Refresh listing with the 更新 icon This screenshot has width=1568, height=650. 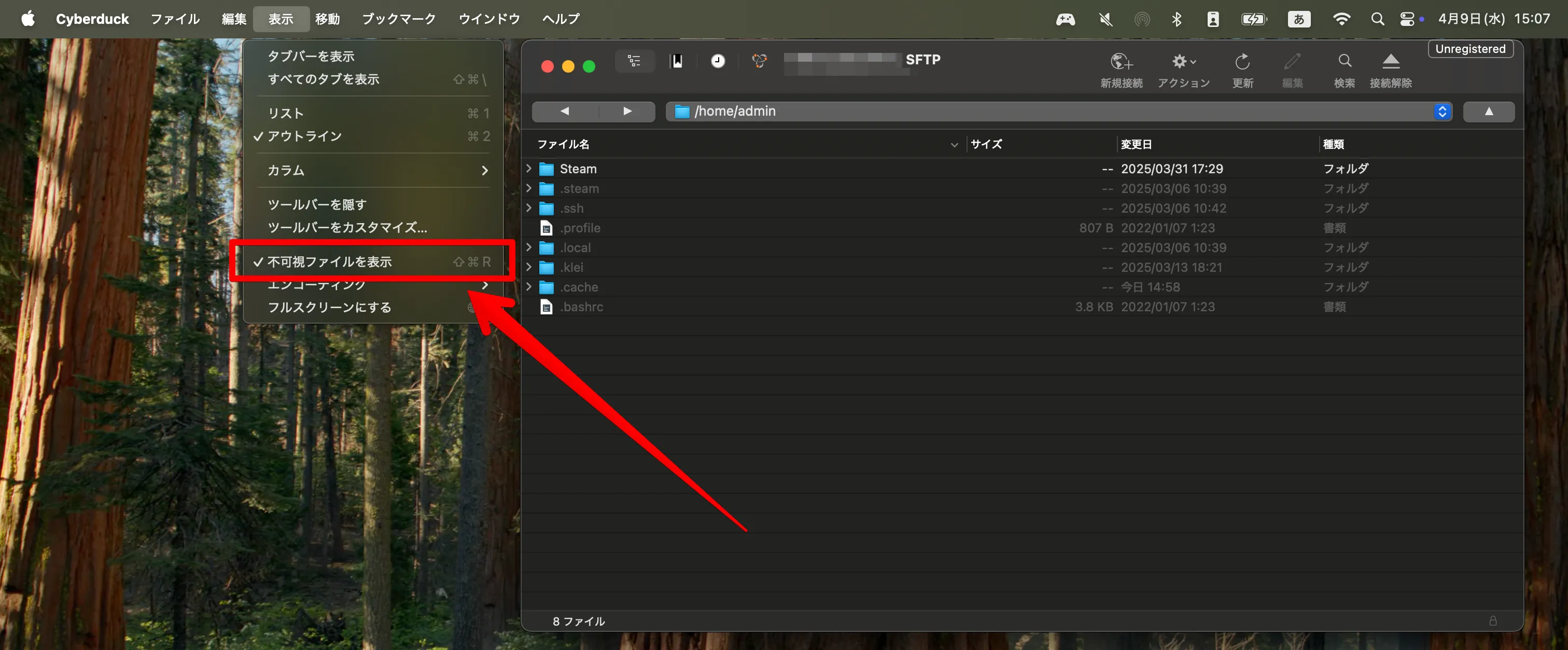1242,62
